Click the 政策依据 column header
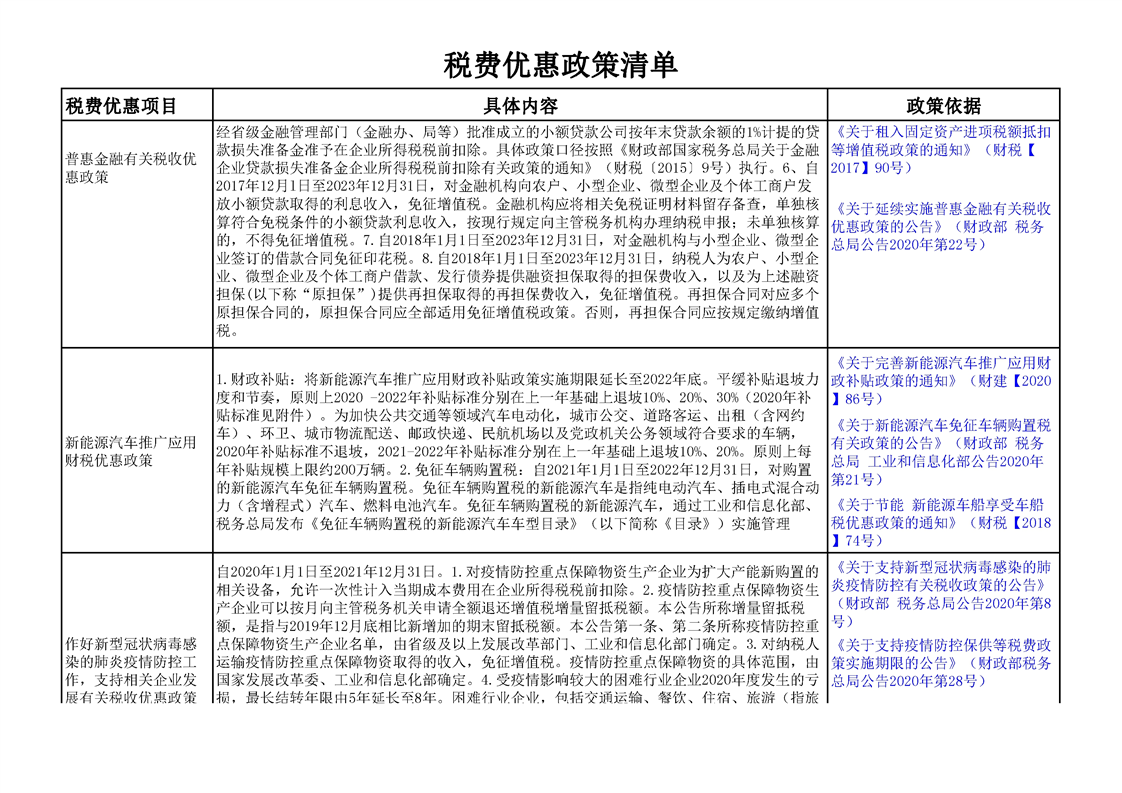The height and width of the screenshot is (793, 1122). 943,106
